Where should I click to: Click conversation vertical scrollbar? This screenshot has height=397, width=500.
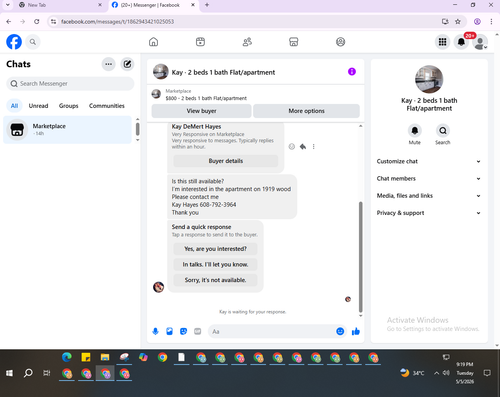(x=360, y=257)
